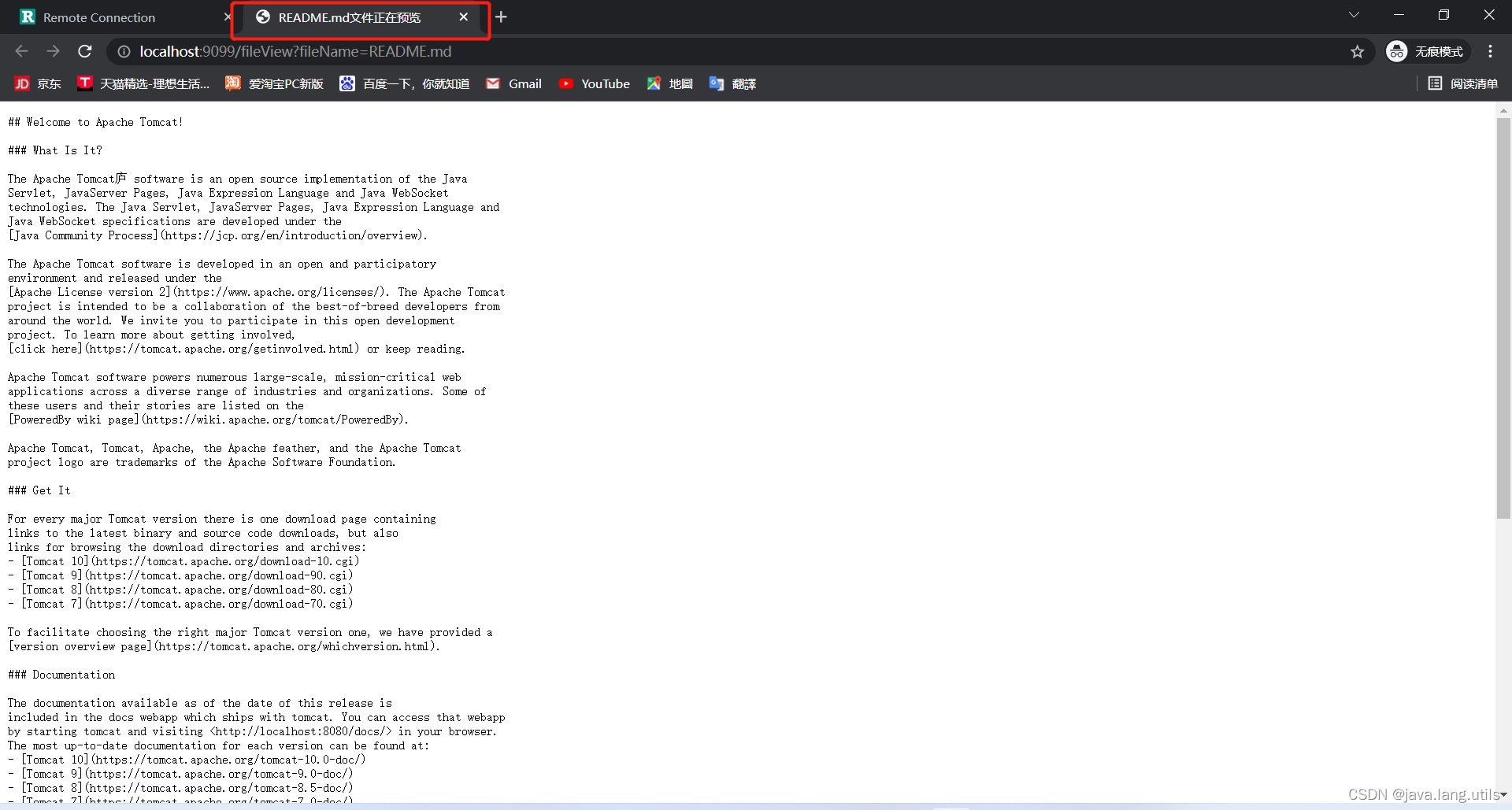This screenshot has width=1512, height=810.
Task: Open the 京东 bookmark
Action: point(38,83)
